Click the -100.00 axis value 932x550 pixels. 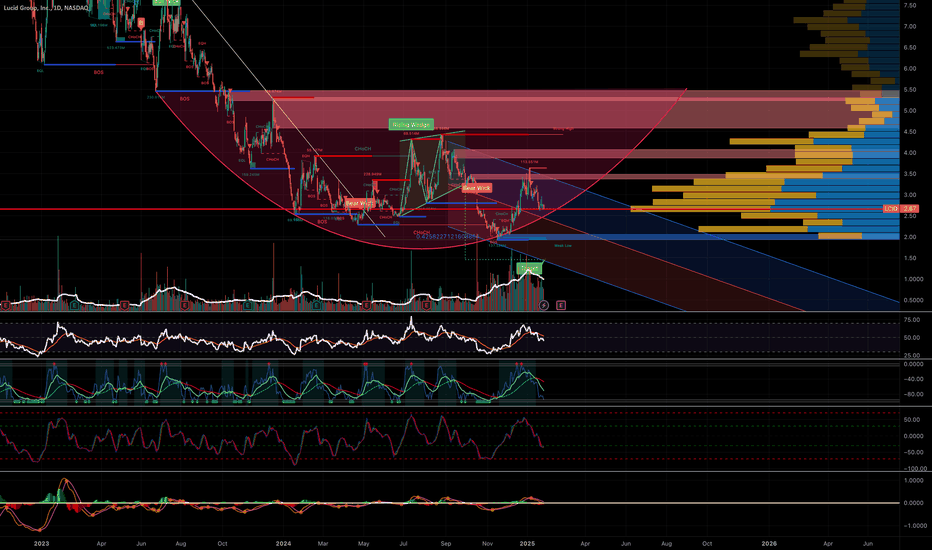pyautogui.click(x=915, y=469)
